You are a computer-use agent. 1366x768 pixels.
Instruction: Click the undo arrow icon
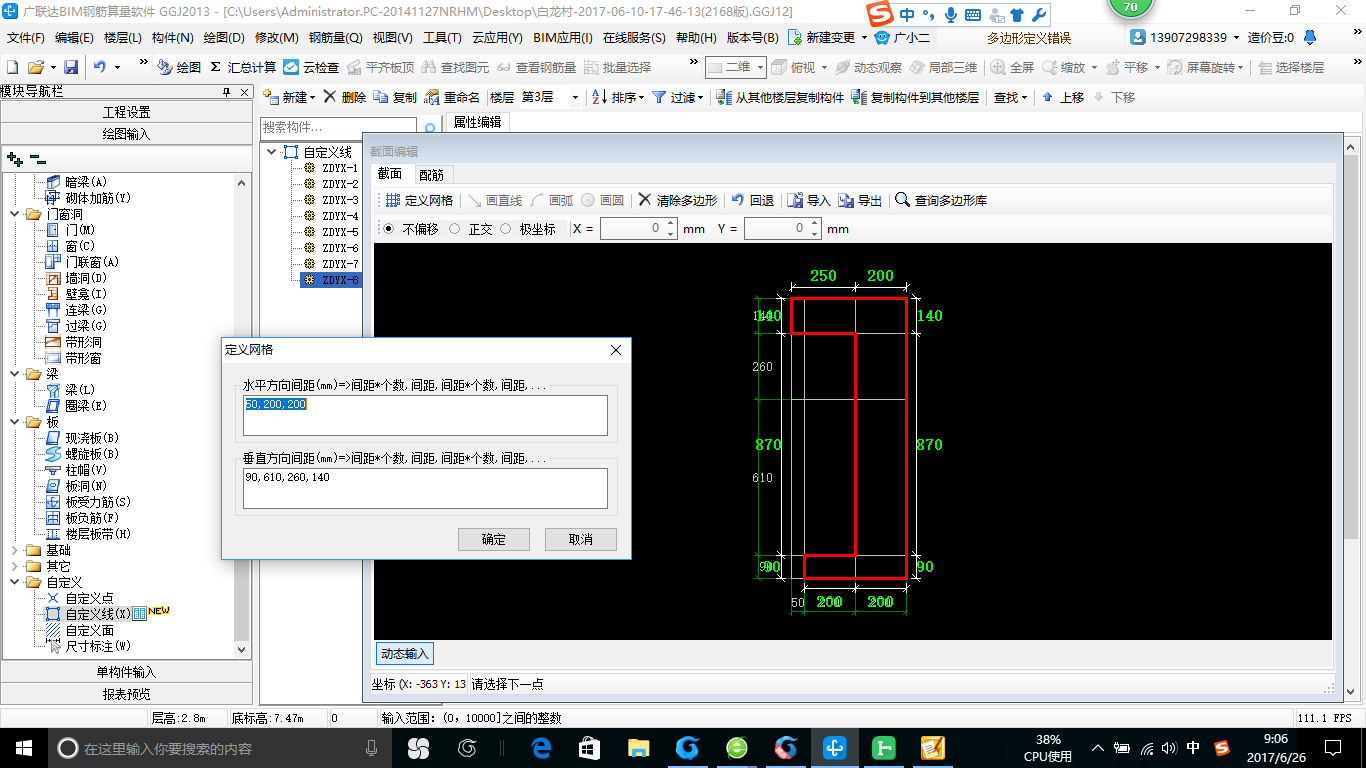[100, 67]
